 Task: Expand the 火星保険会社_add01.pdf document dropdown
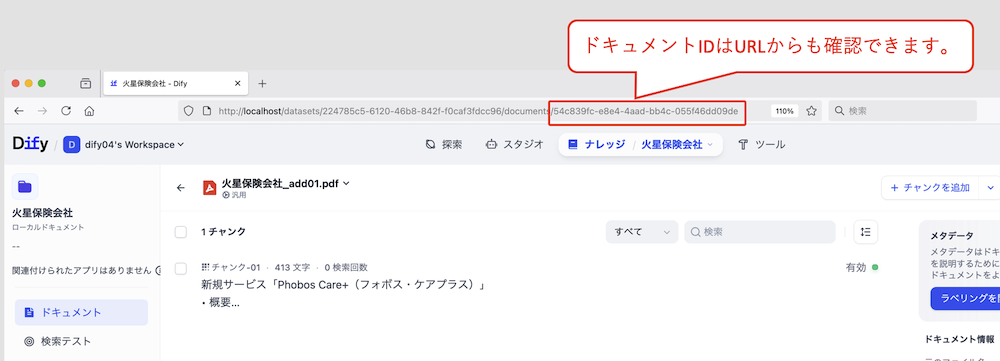tap(346, 184)
